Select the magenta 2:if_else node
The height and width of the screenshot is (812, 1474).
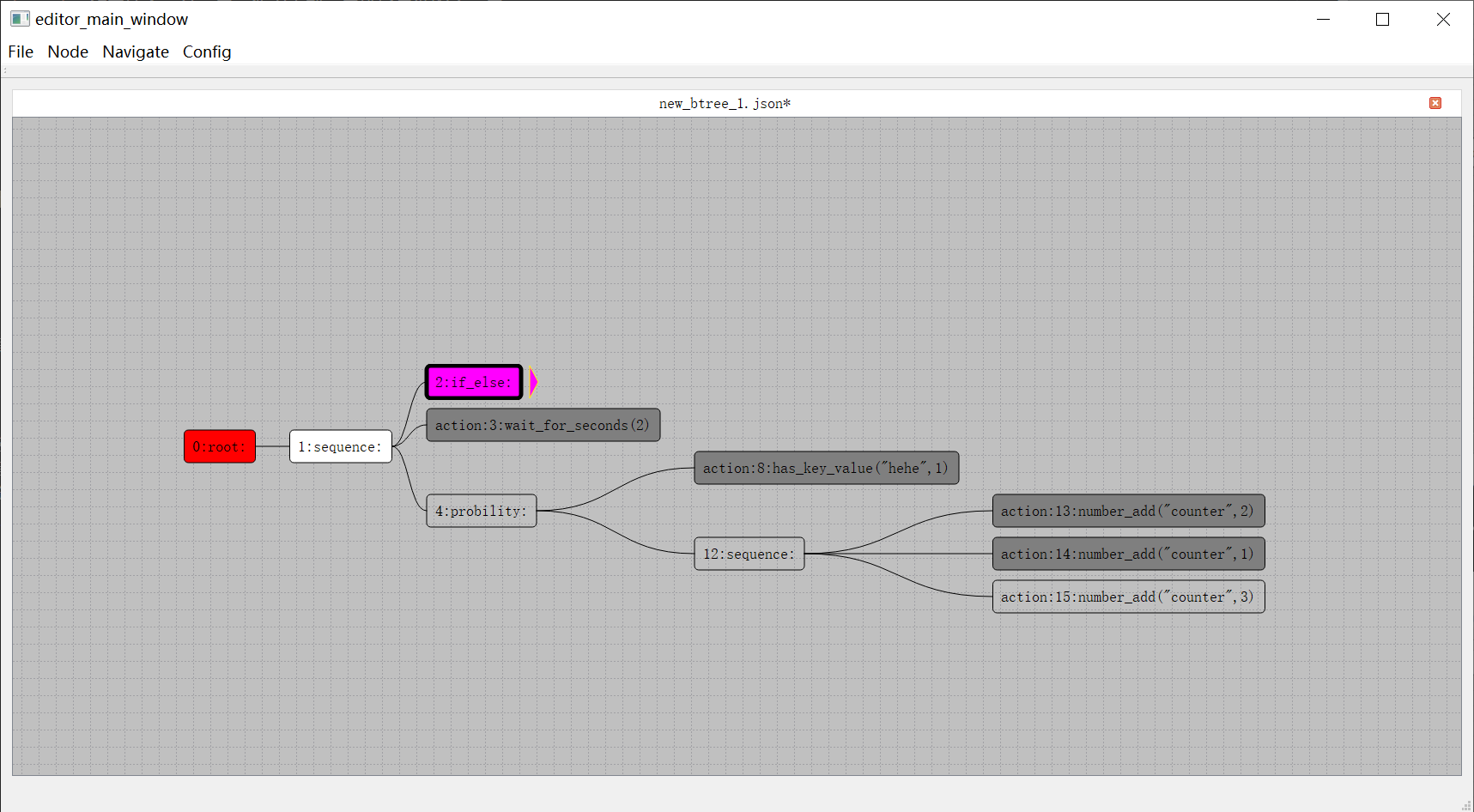click(x=474, y=382)
